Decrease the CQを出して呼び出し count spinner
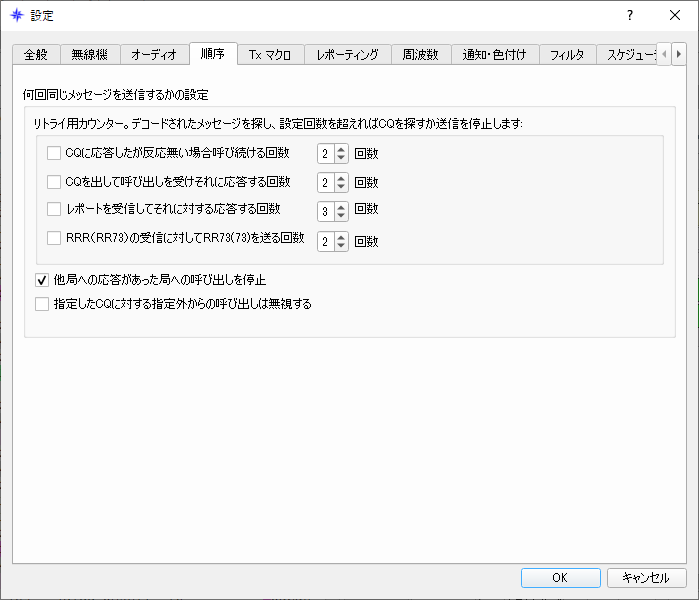 click(341, 186)
